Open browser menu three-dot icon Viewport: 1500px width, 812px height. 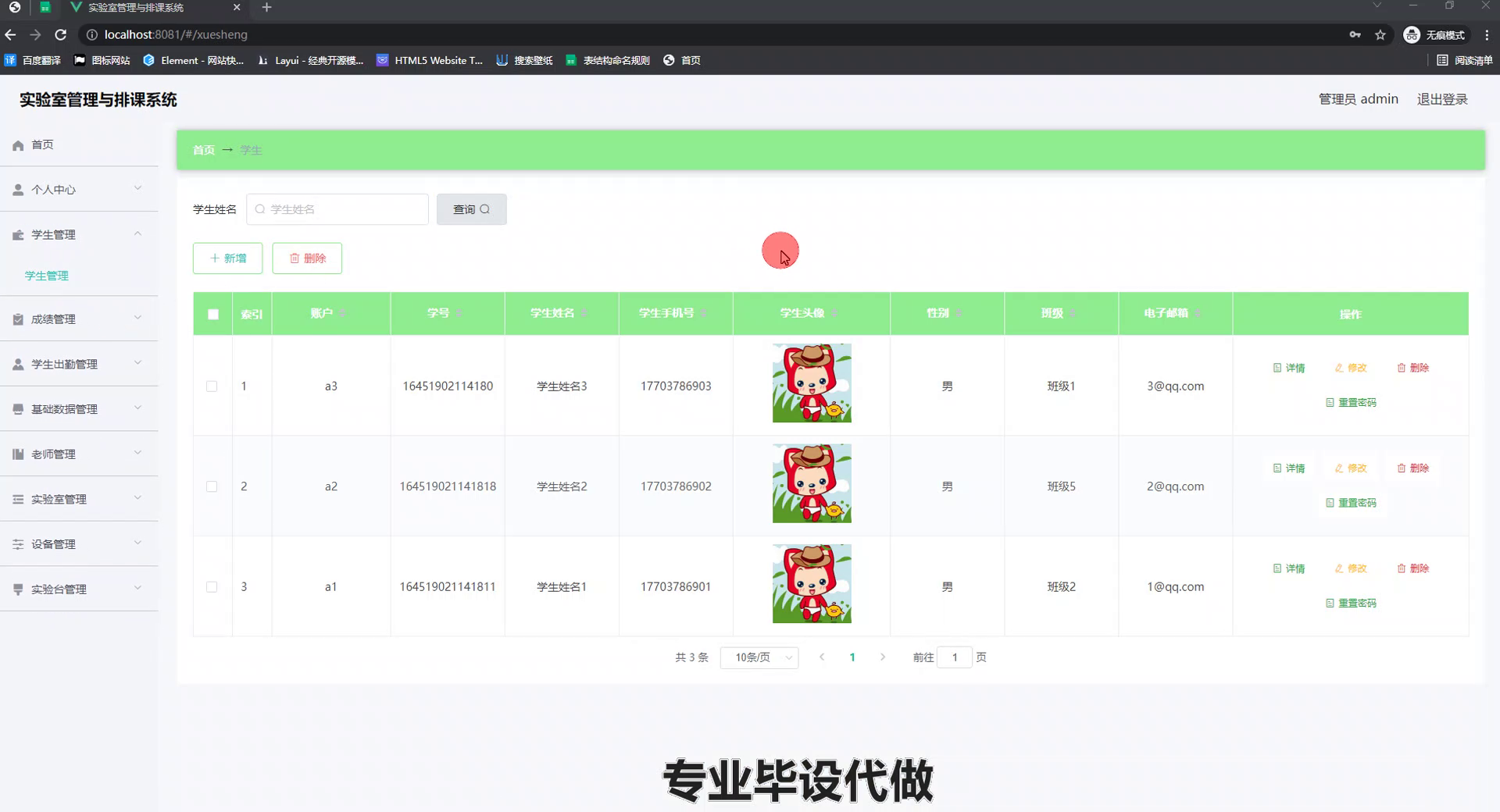point(1487,34)
